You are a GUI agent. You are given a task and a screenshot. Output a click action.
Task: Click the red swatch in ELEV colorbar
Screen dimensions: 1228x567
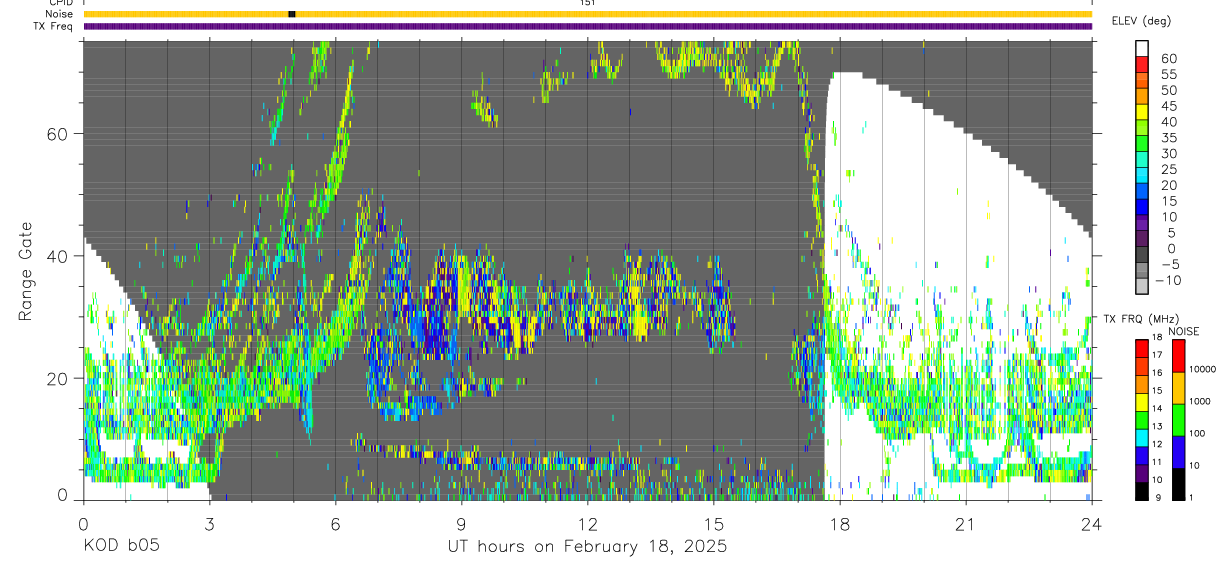pyautogui.click(x=1142, y=64)
